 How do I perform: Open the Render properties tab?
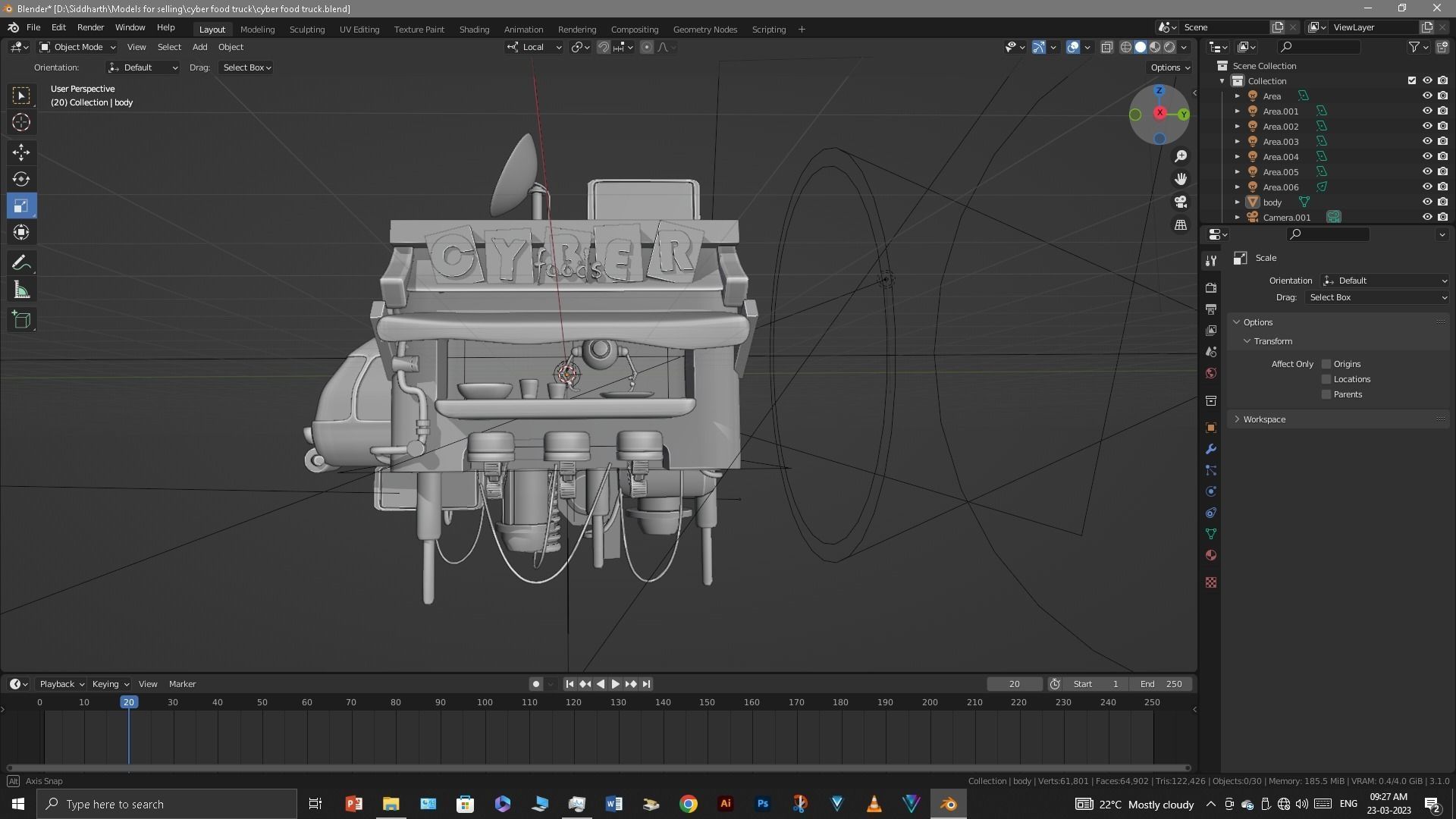click(1211, 288)
